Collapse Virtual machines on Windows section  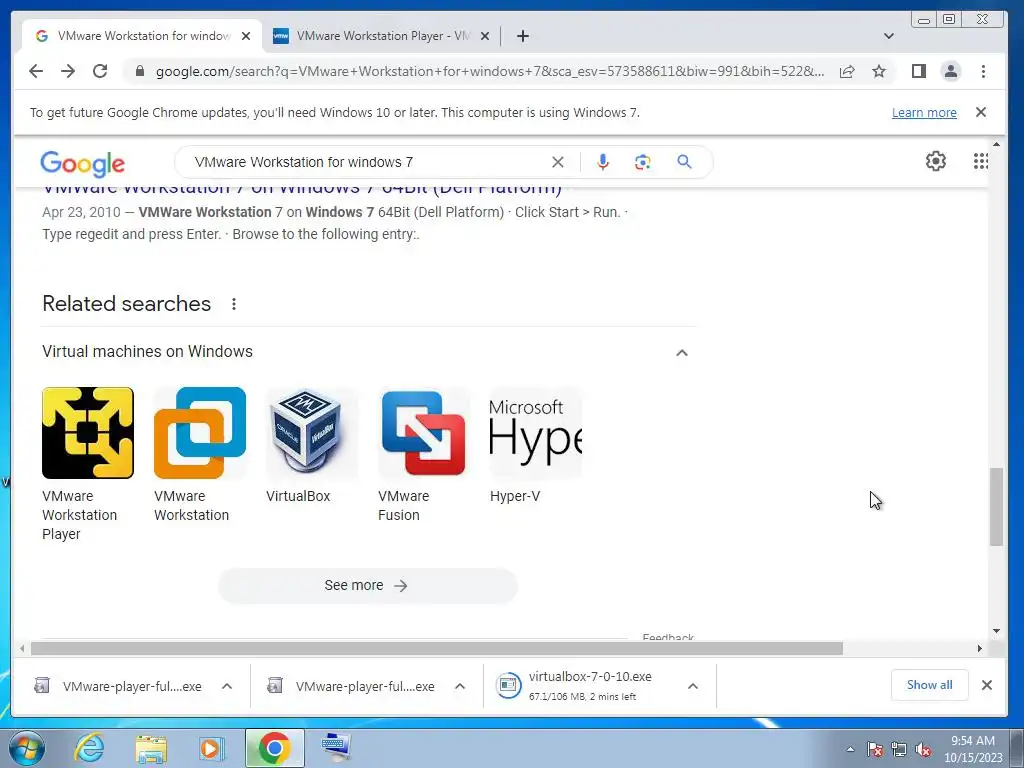pyautogui.click(x=682, y=353)
